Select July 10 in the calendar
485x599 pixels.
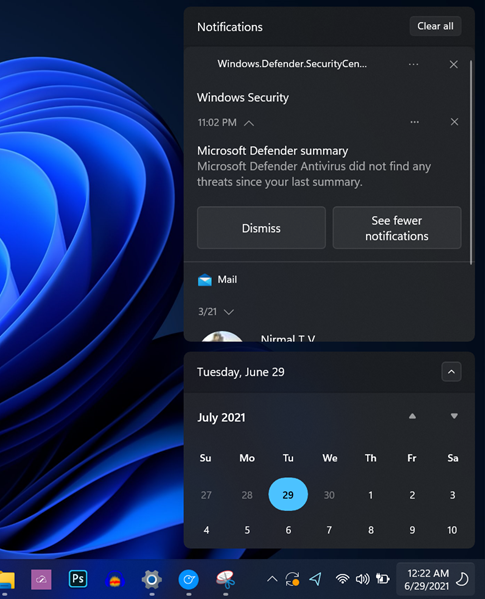coord(452,530)
